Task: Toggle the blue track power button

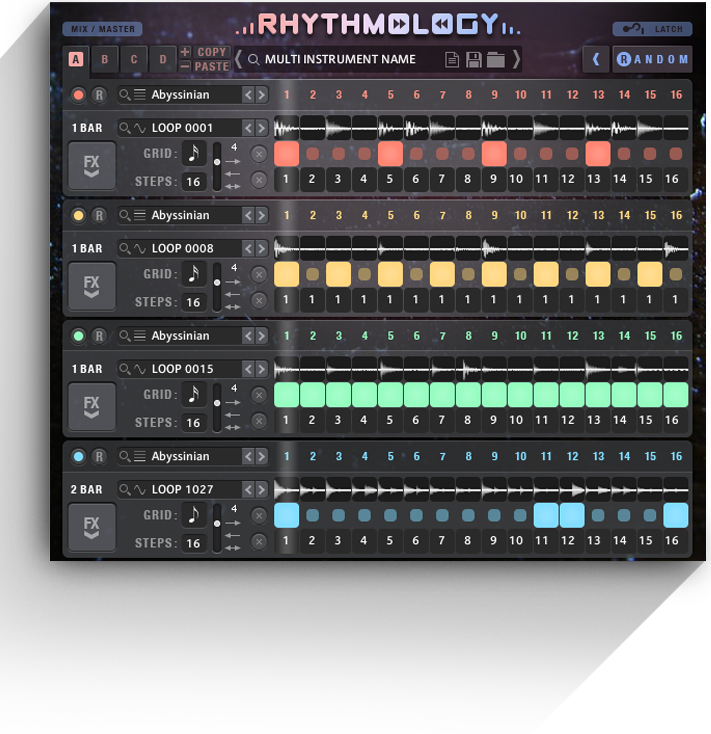Action: coord(79,456)
